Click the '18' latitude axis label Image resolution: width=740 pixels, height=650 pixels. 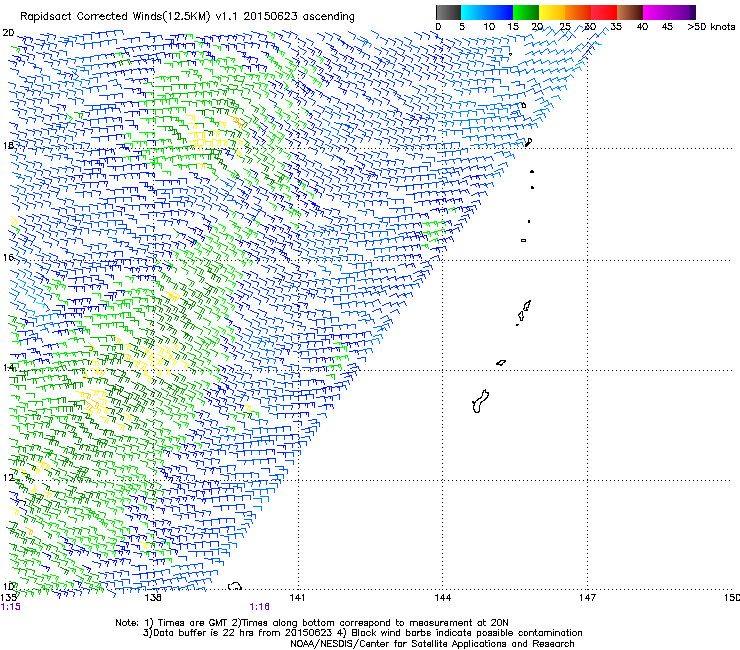click(8, 145)
